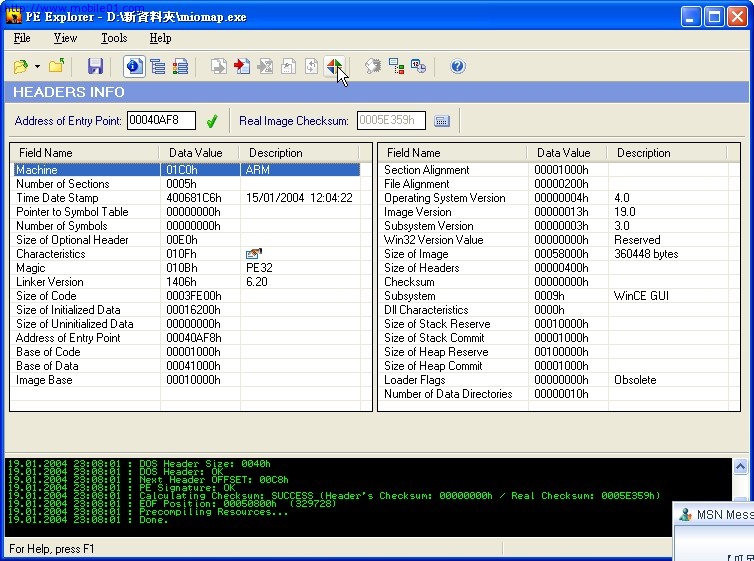
Task: Save file with the floppy disk icon
Action: click(x=95, y=66)
